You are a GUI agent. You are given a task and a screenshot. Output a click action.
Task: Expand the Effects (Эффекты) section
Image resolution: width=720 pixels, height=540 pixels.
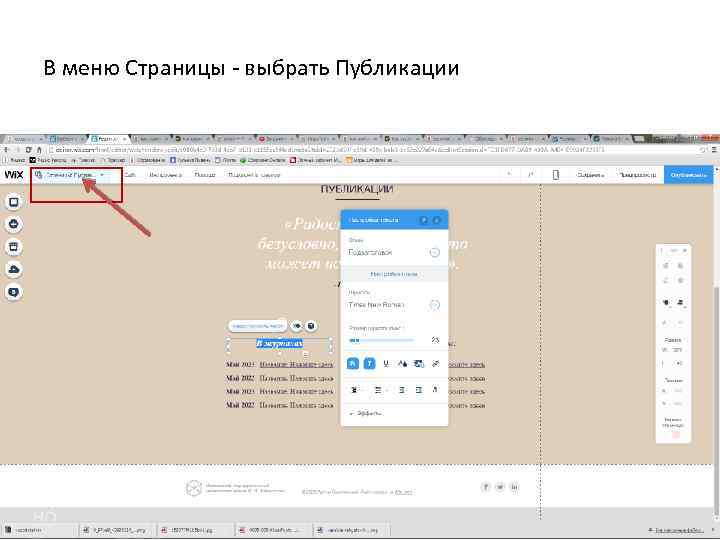coord(366,413)
